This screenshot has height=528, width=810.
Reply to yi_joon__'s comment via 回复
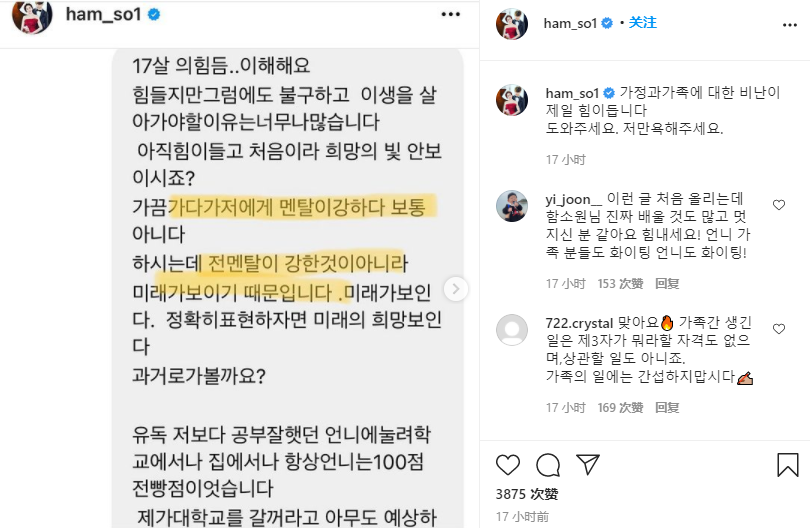(667, 284)
